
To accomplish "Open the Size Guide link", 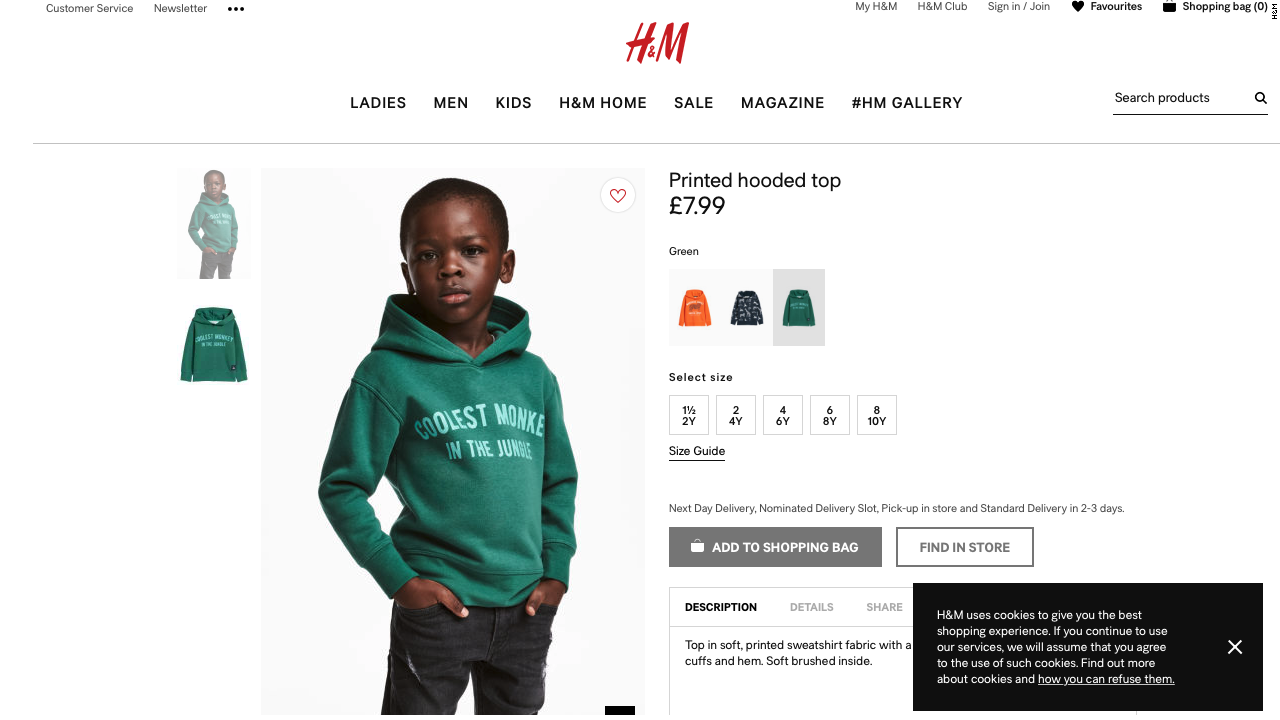I will point(697,451).
